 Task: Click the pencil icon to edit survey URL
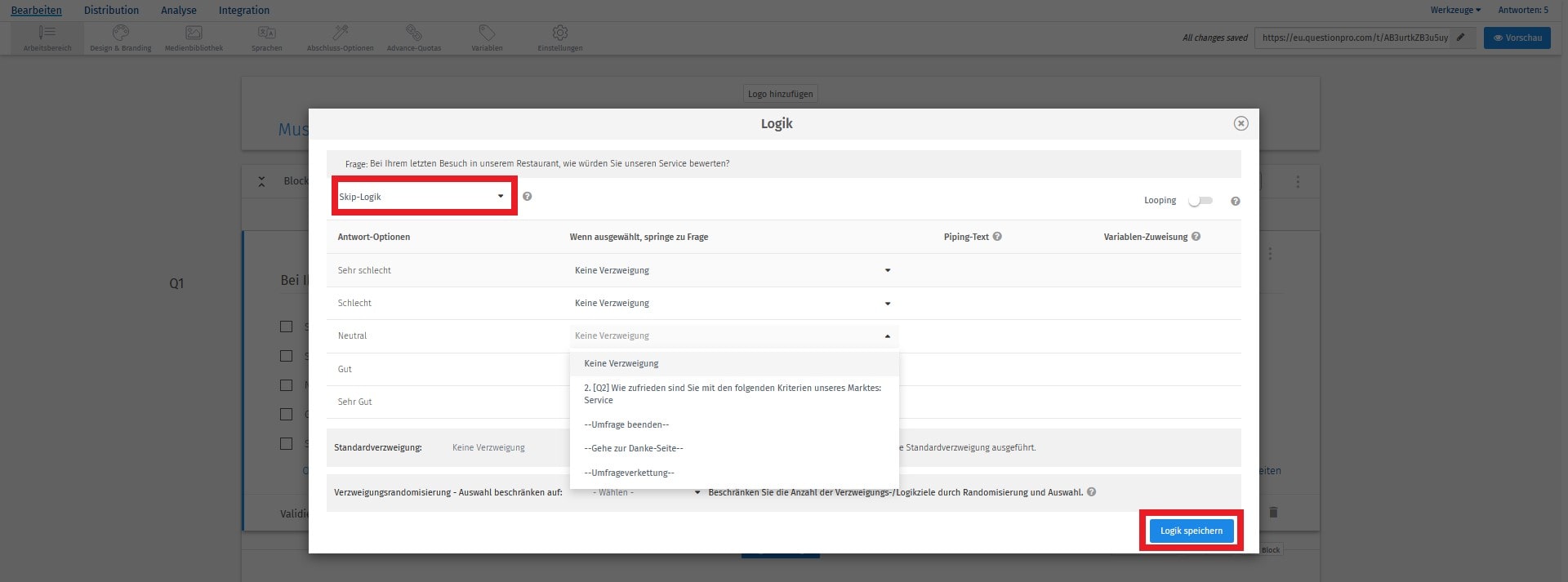pos(1461,38)
